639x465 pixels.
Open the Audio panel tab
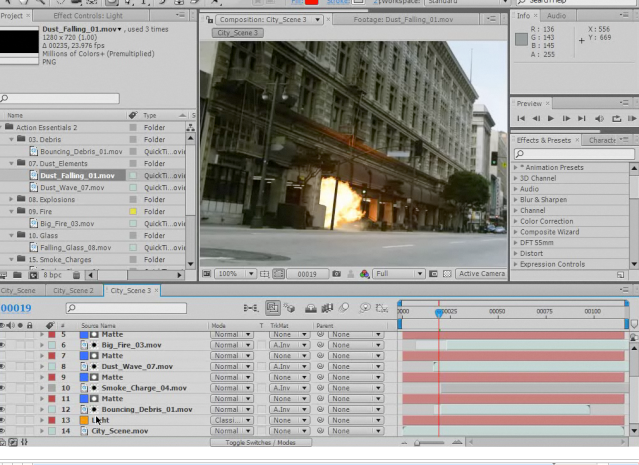point(556,16)
